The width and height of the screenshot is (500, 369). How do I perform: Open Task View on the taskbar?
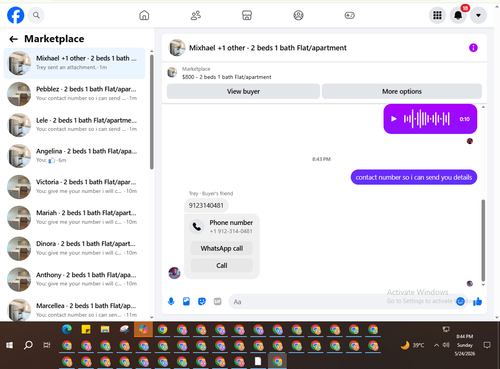(x=47, y=345)
